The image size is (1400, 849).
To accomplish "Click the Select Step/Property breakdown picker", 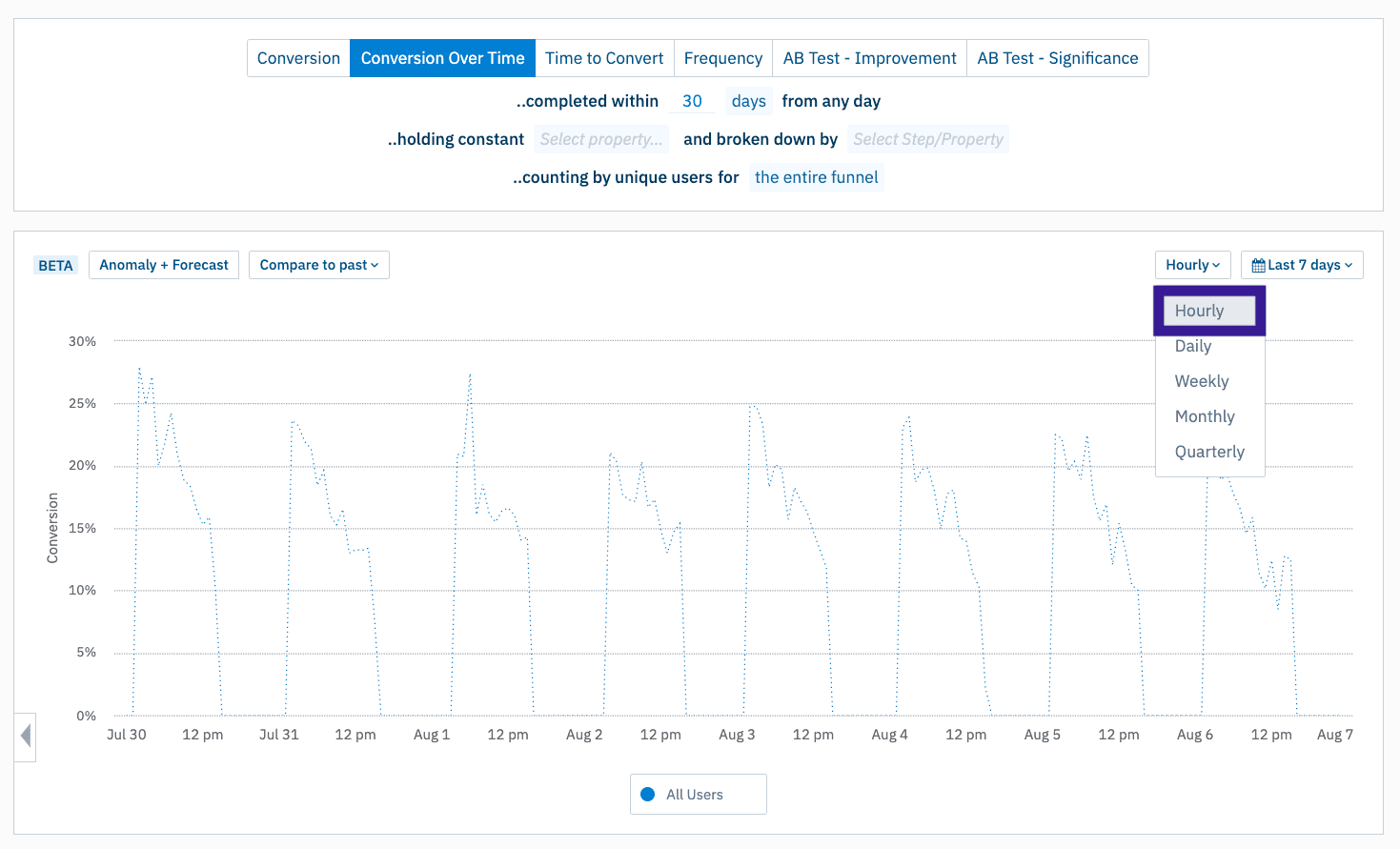I will (928, 138).
